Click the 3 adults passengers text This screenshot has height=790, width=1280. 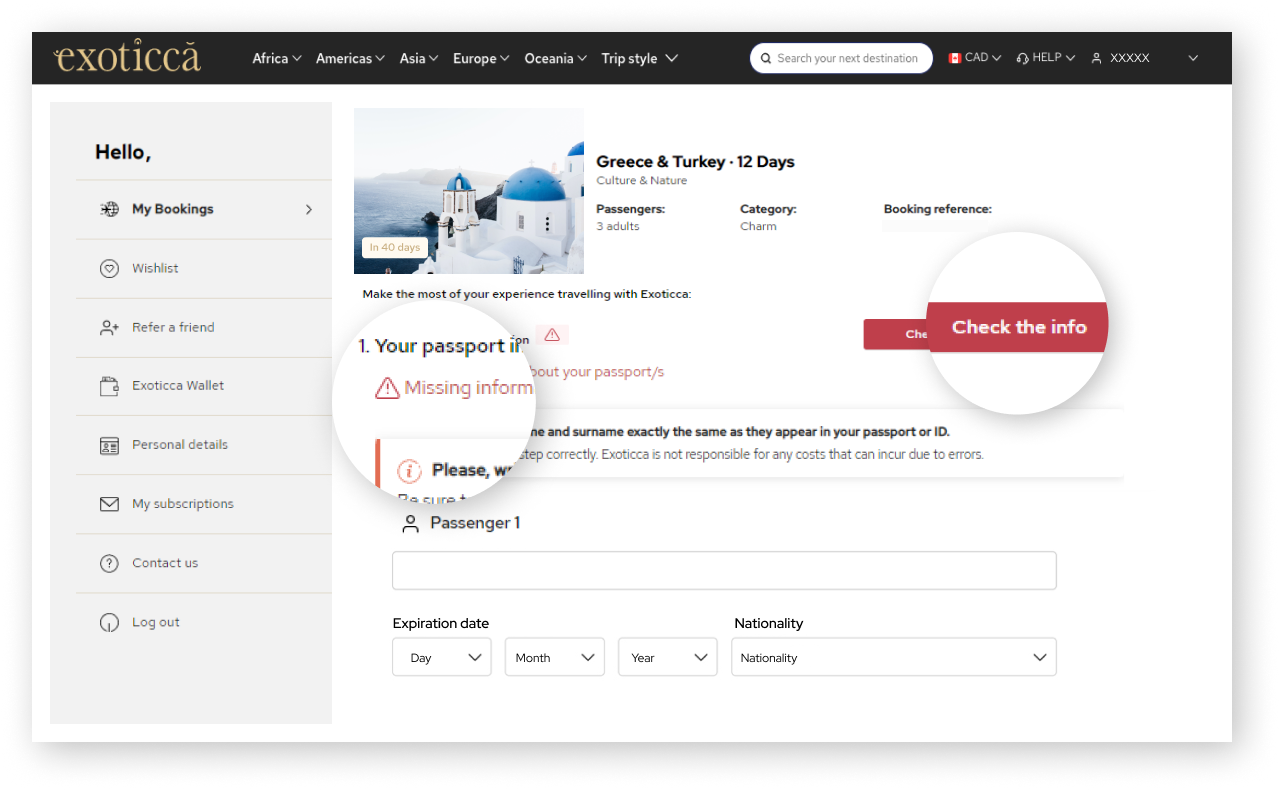[x=618, y=226]
